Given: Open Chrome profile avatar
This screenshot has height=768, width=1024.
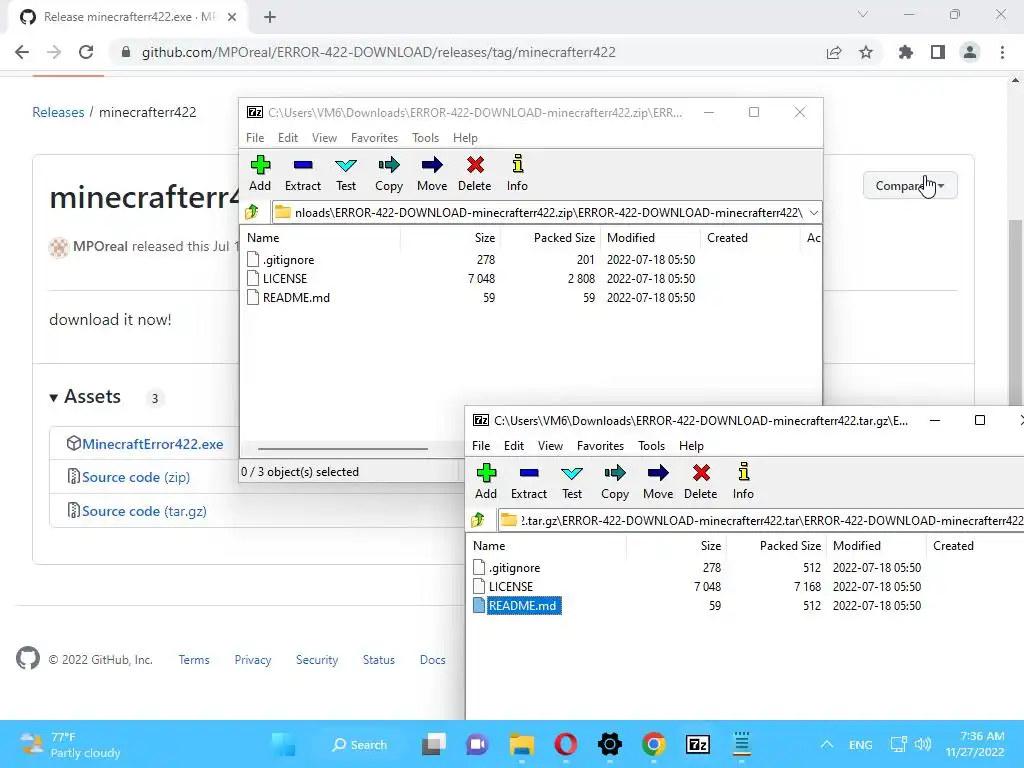Looking at the screenshot, I should [x=970, y=52].
